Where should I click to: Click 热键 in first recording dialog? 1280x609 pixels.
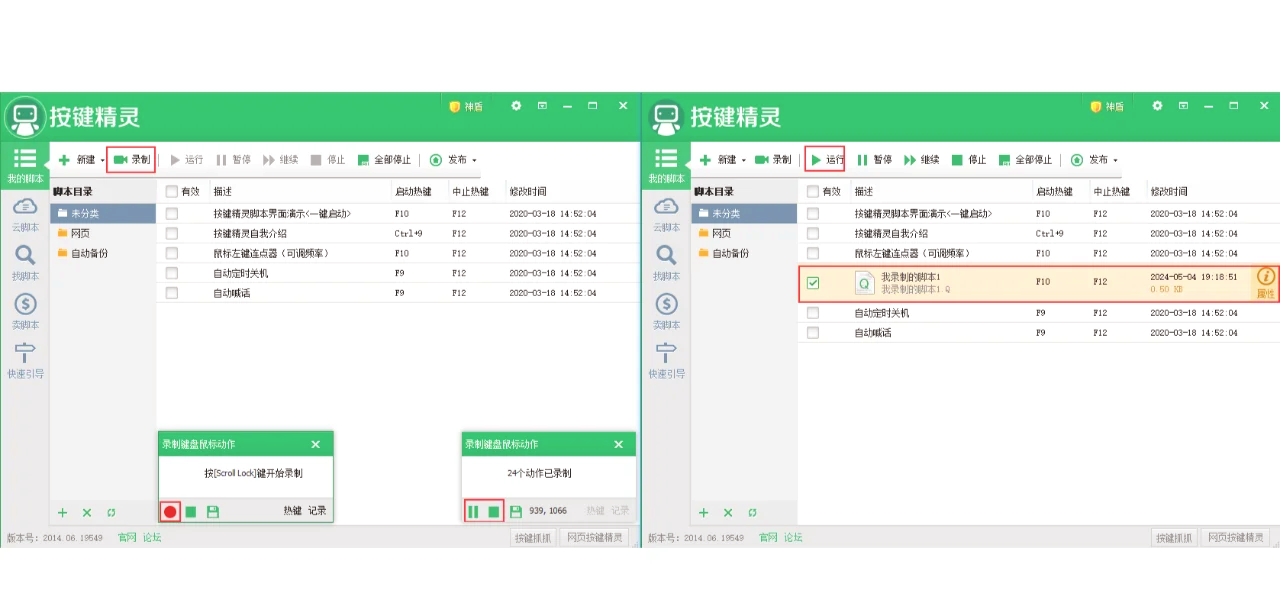click(x=292, y=511)
